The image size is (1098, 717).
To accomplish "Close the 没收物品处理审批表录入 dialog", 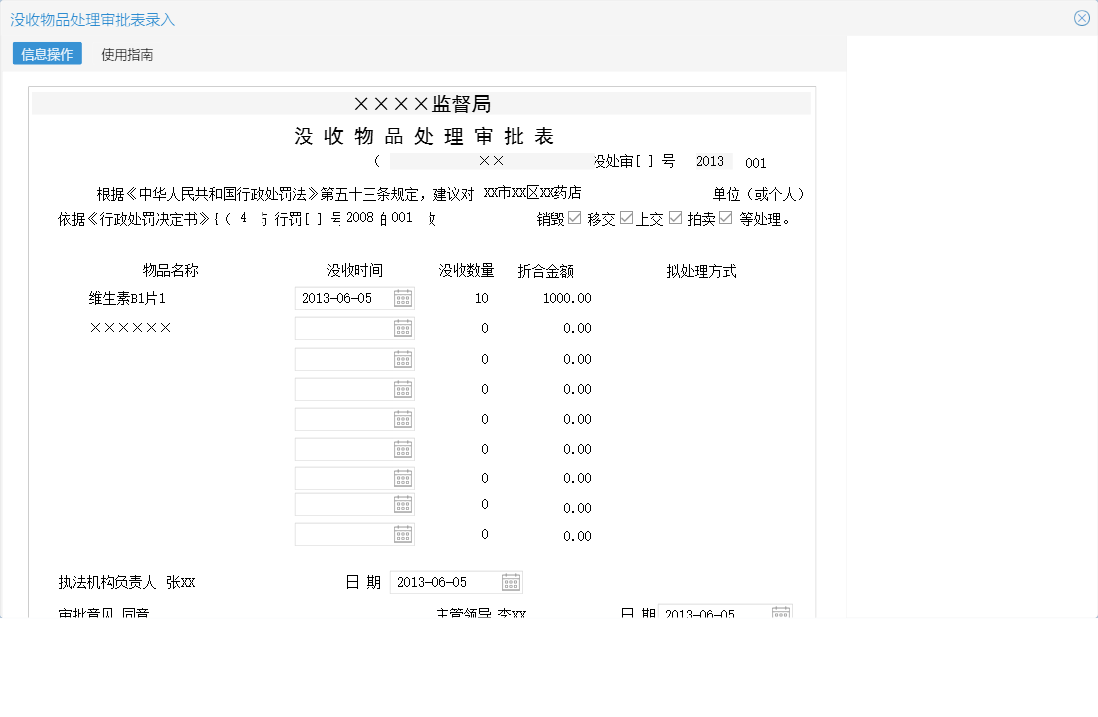I will 1081,17.
